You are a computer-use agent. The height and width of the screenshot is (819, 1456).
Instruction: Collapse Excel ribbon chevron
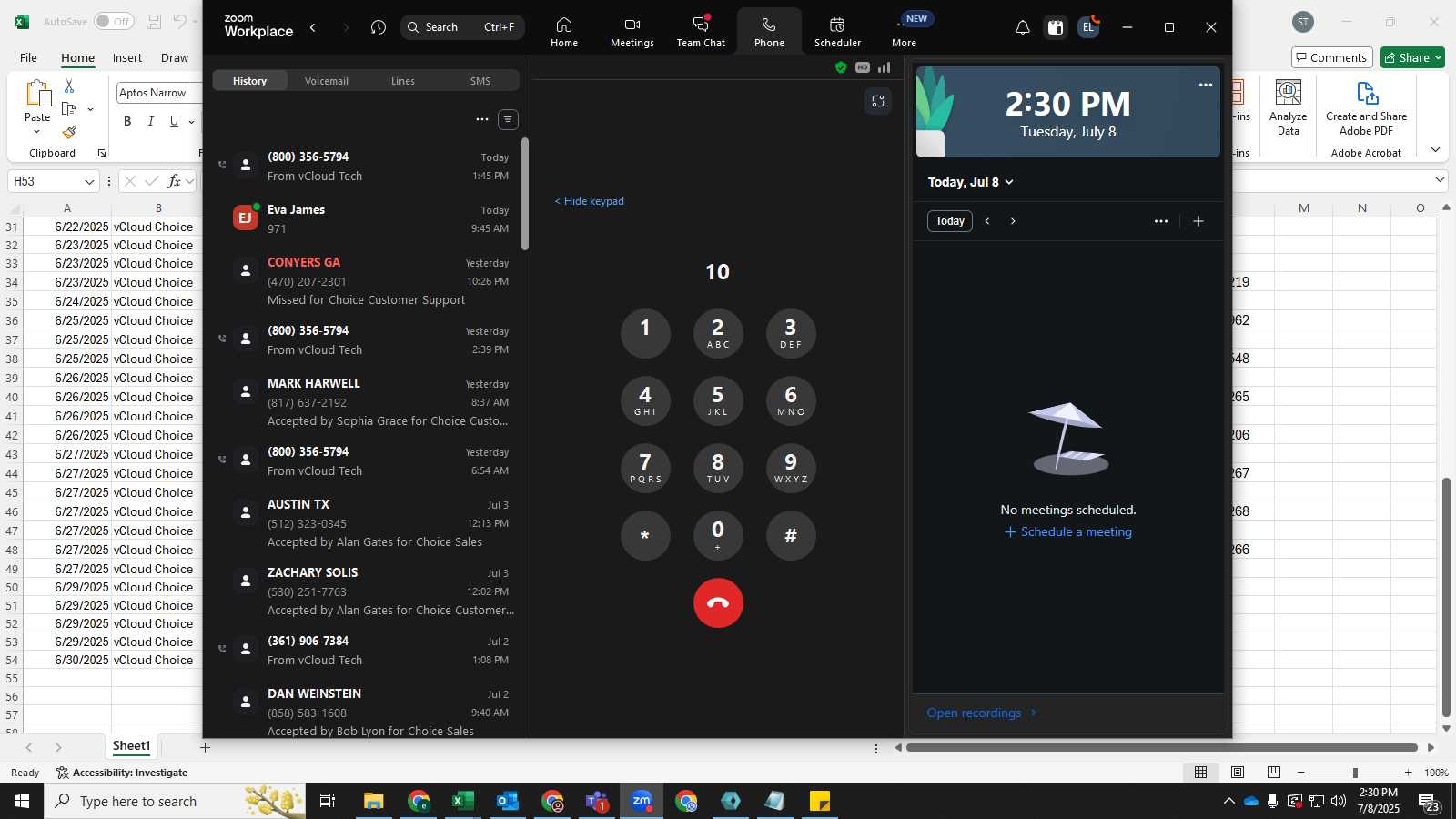point(1435,150)
